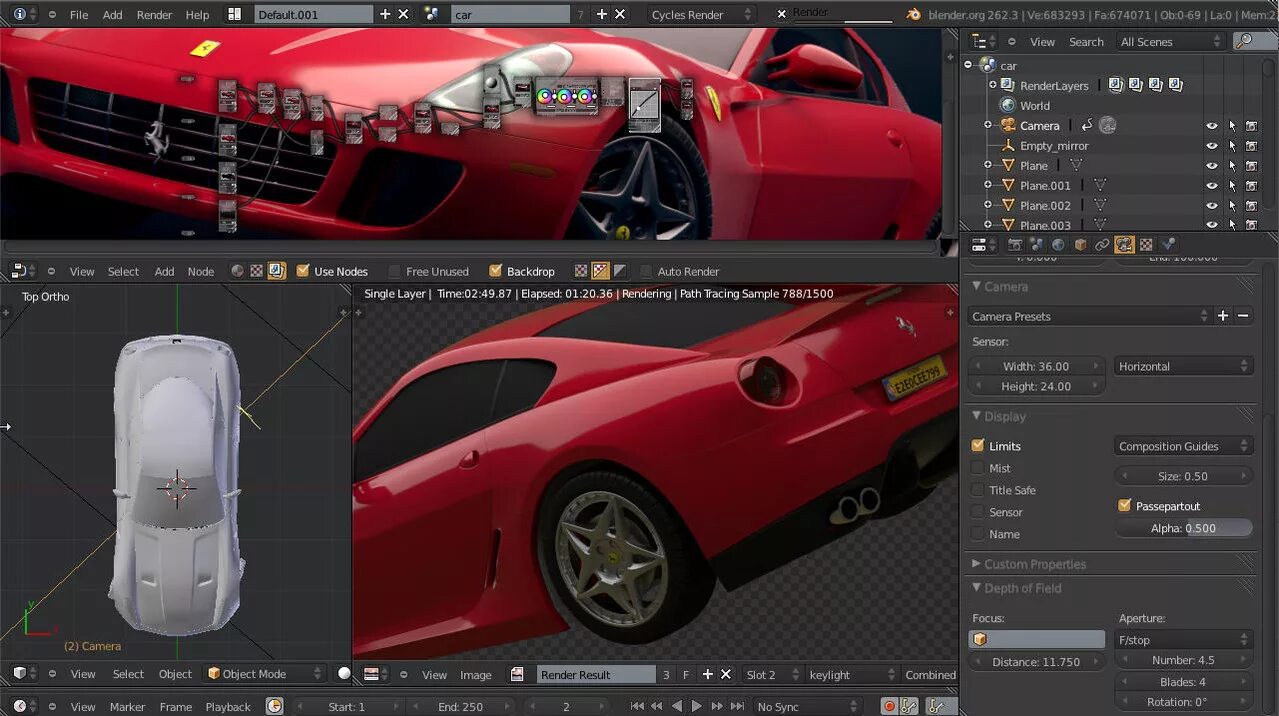
Task: Open the Cycles Render engine dropdown
Action: [700, 14]
